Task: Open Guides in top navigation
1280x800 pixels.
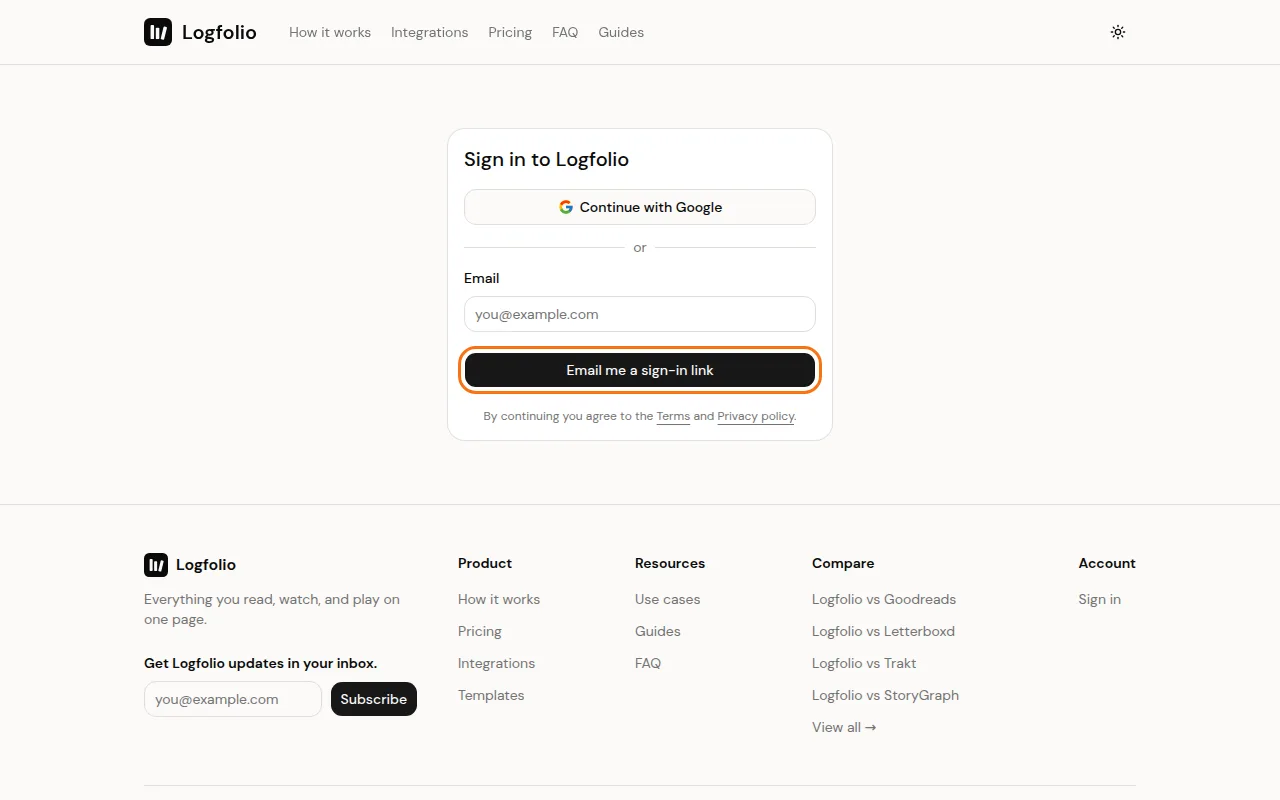Action: 621,32
